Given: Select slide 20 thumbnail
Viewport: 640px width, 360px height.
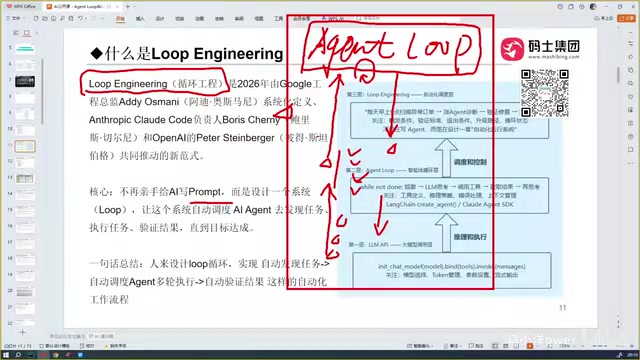Looking at the screenshot, I should point(25,292).
